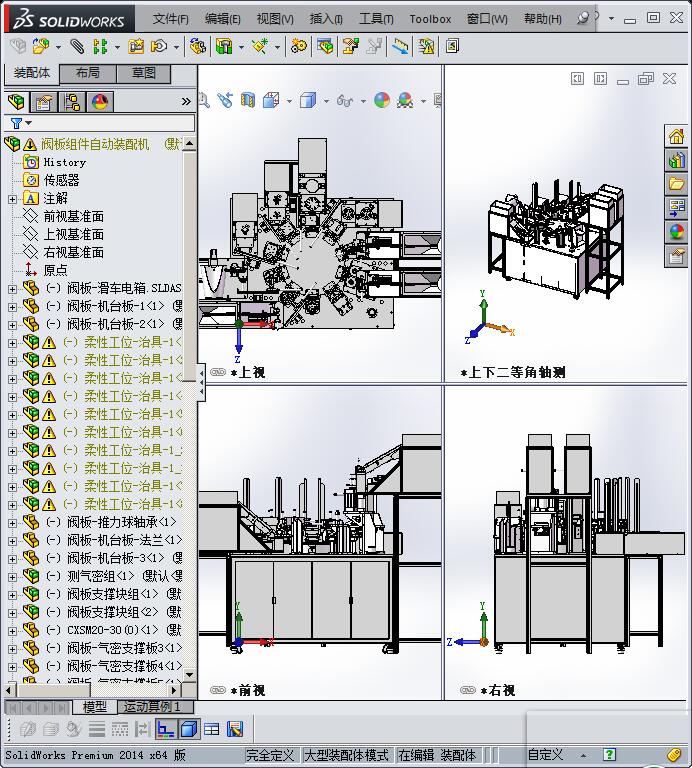Screen dimensions: 692x768
Task: Open the Toolbox menu
Action: coord(430,19)
